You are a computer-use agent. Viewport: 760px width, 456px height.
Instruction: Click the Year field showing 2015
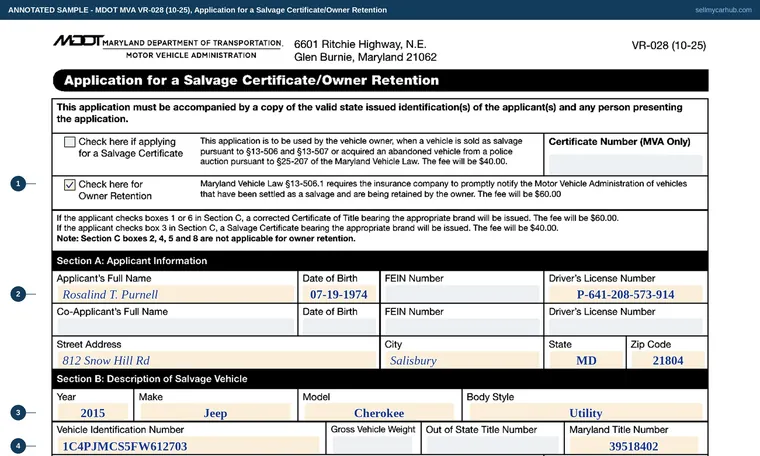pyautogui.click(x=93, y=412)
